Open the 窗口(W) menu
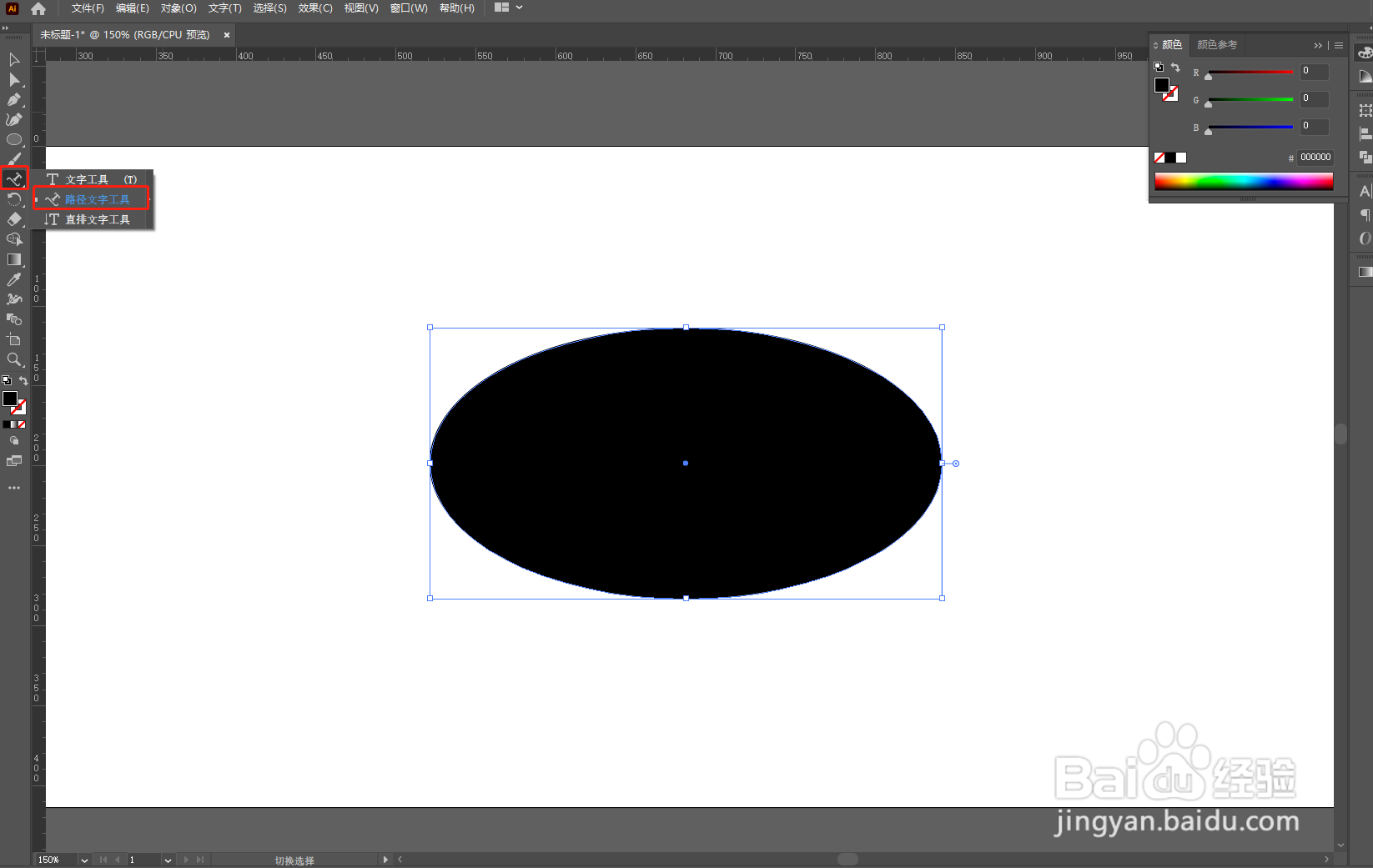 point(409,8)
